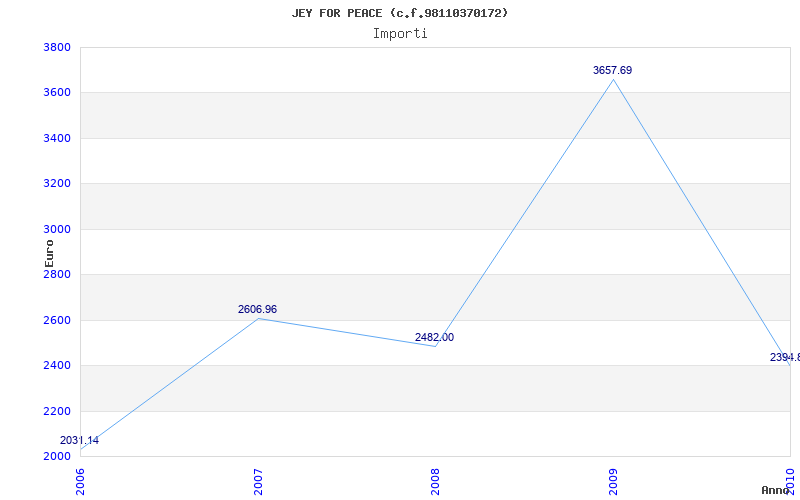
Task: Click the Anno x-axis title
Action: click(x=778, y=490)
